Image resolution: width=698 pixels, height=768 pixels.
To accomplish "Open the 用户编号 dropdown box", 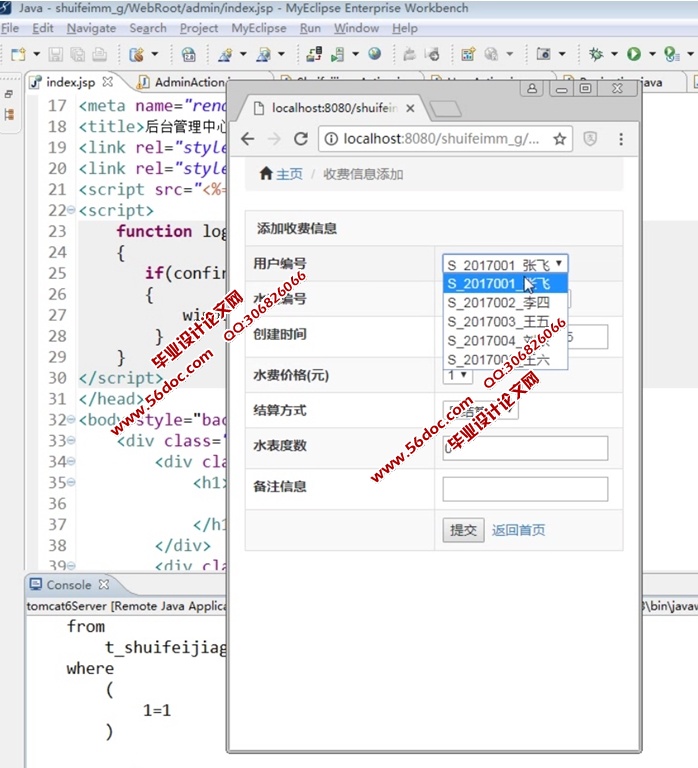I will (x=505, y=264).
